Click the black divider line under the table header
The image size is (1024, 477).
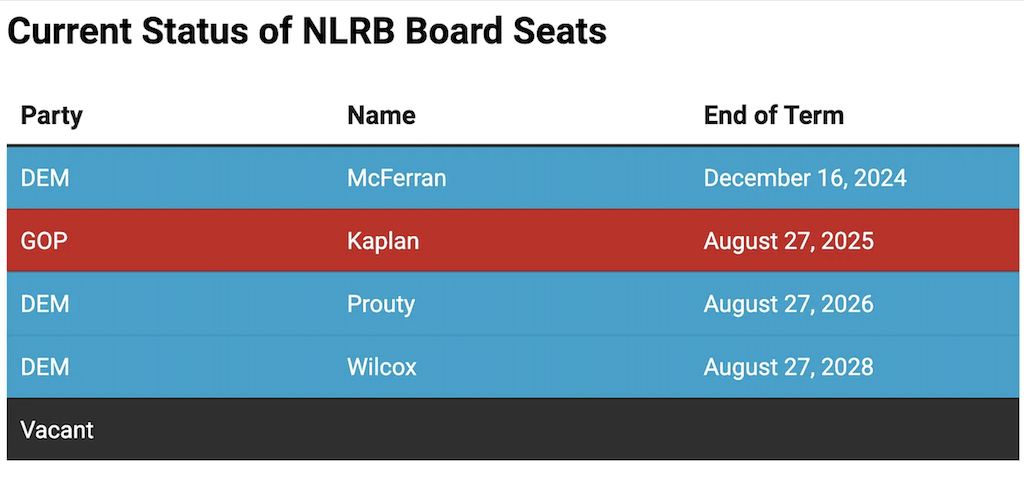pos(512,146)
